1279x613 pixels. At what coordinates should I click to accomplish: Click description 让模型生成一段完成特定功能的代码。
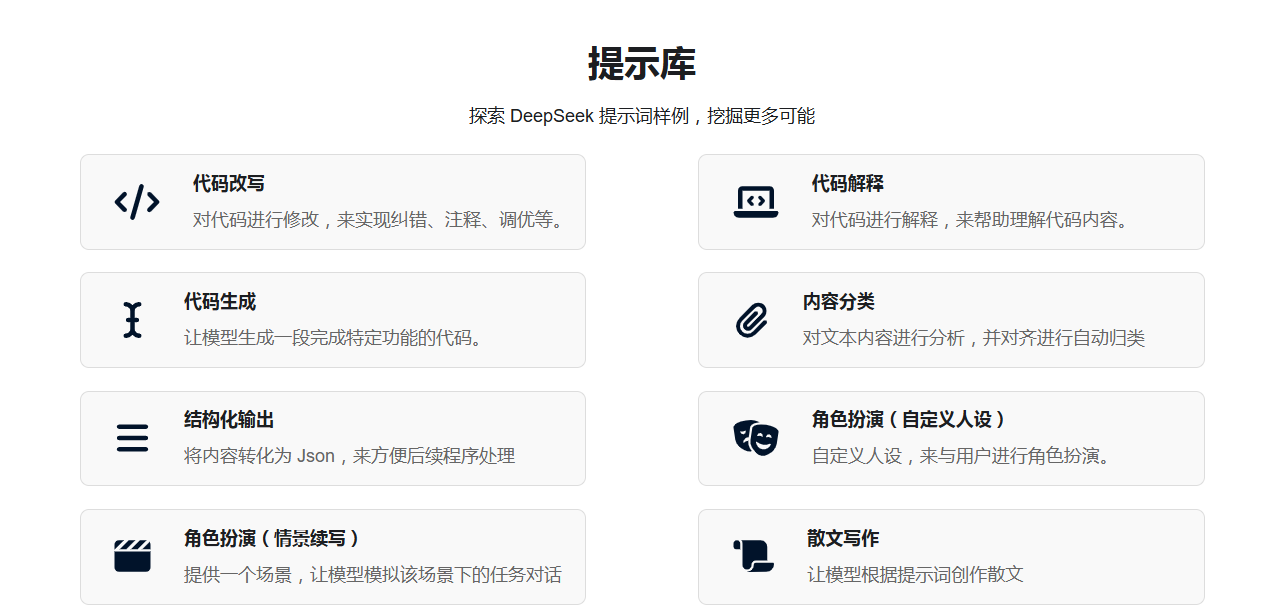[x=335, y=338]
